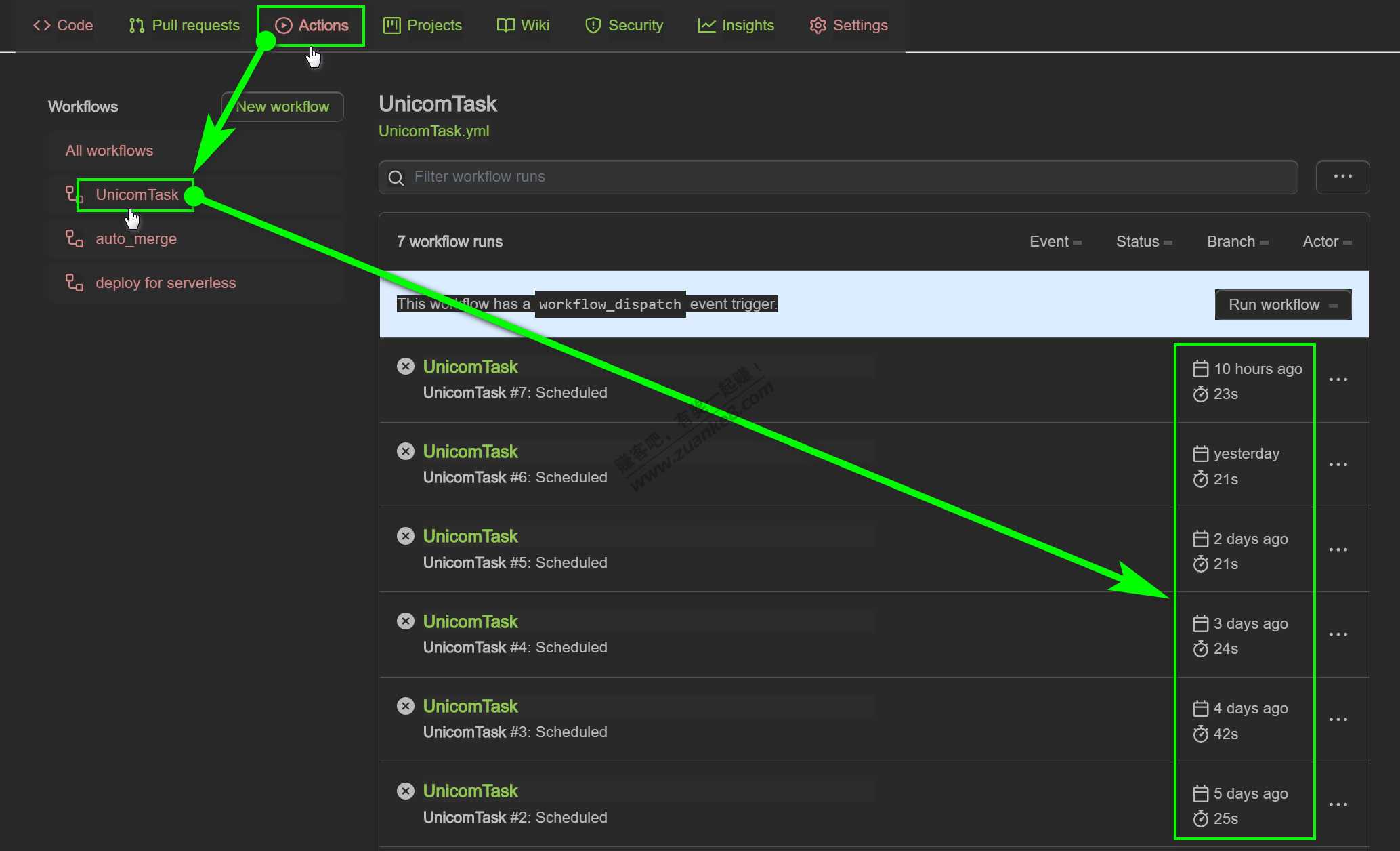Select UnicomTask workflow in sidebar
The width and height of the screenshot is (1400, 851).
click(196, 194)
